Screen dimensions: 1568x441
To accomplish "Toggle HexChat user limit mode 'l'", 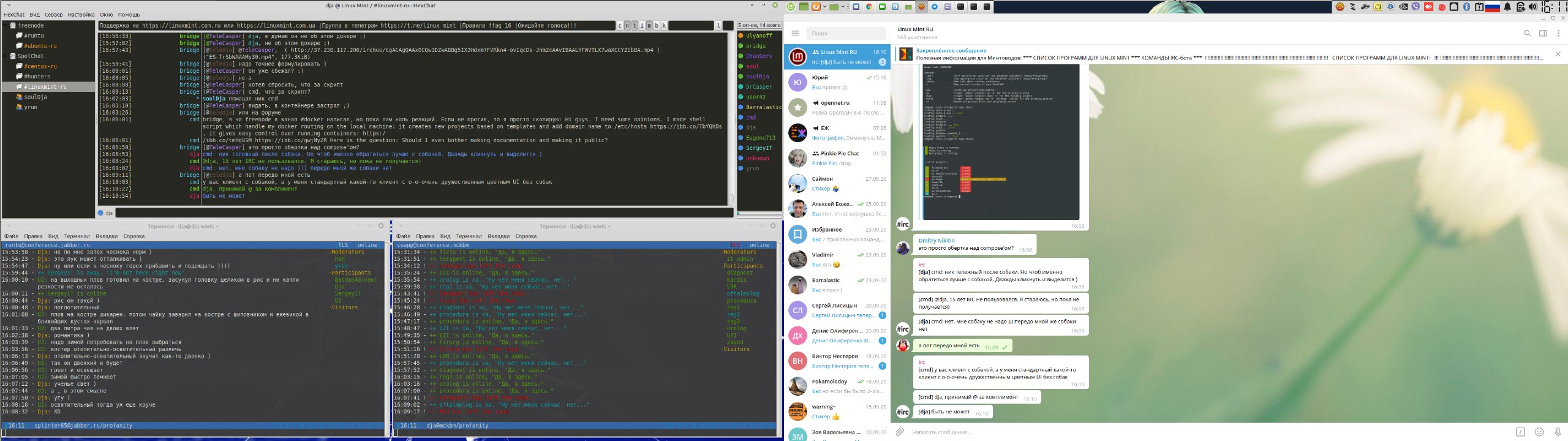I will pos(718,26).
